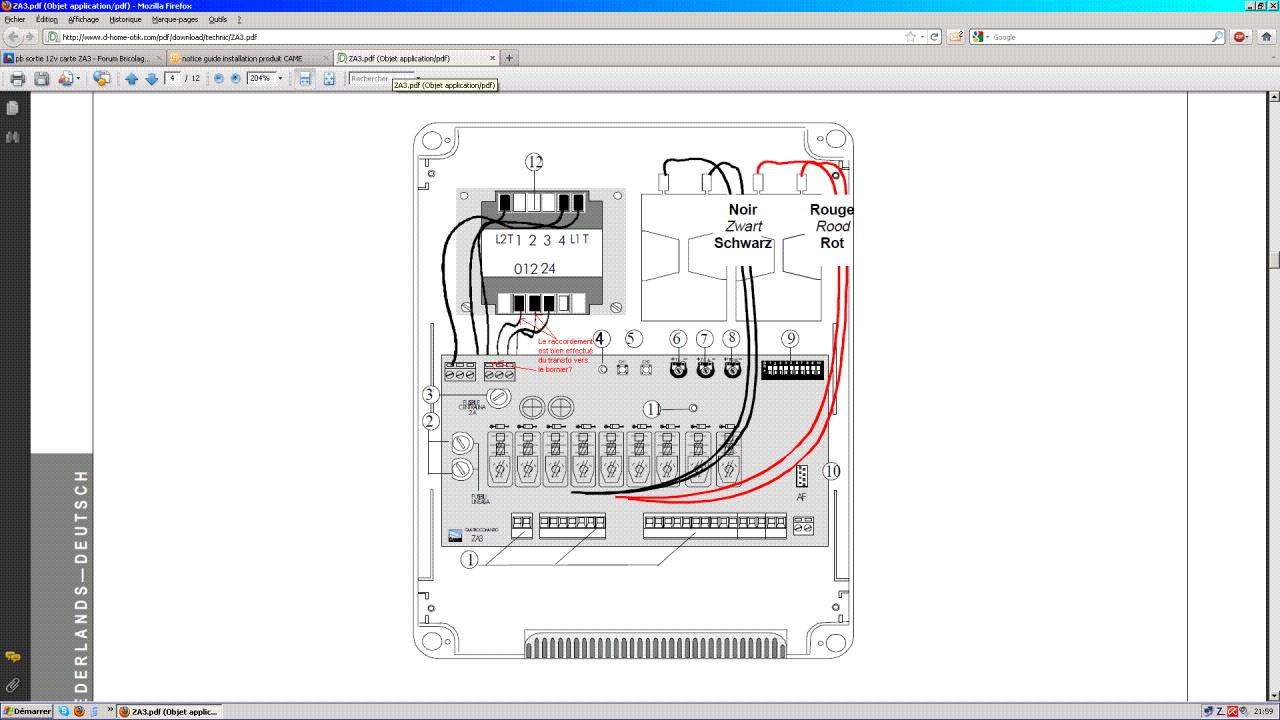1280x720 pixels.
Task: Open the Comments panel in sidebar
Action: pos(13,657)
